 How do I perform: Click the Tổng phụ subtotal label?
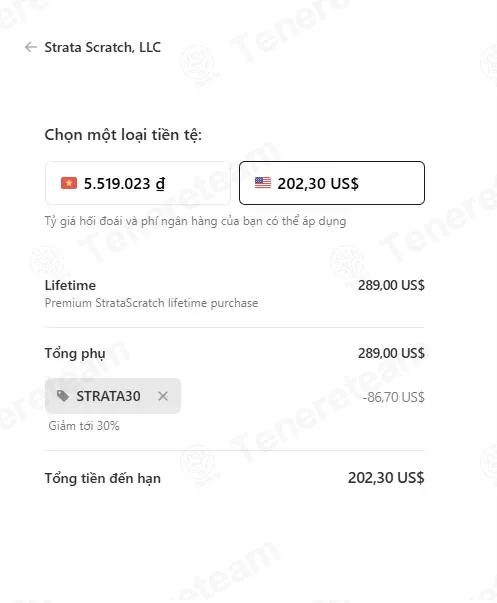(x=75, y=353)
